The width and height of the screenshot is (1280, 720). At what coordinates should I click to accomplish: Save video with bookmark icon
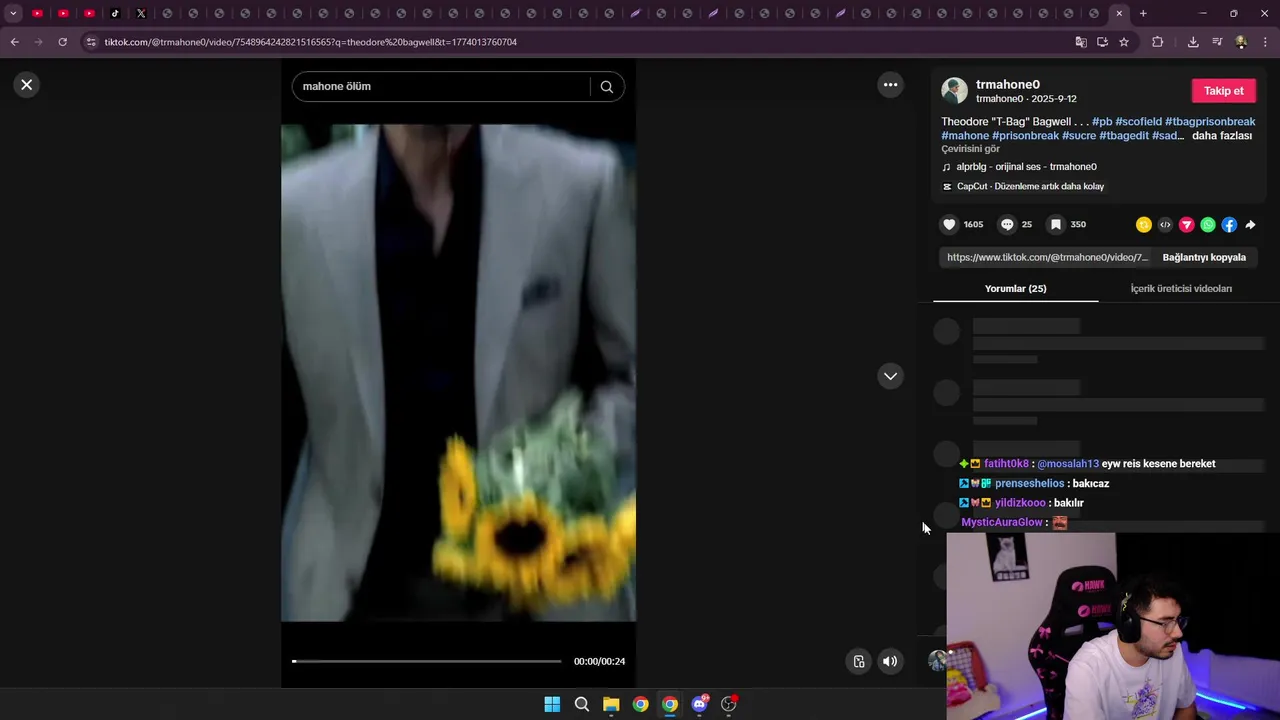coord(1055,225)
